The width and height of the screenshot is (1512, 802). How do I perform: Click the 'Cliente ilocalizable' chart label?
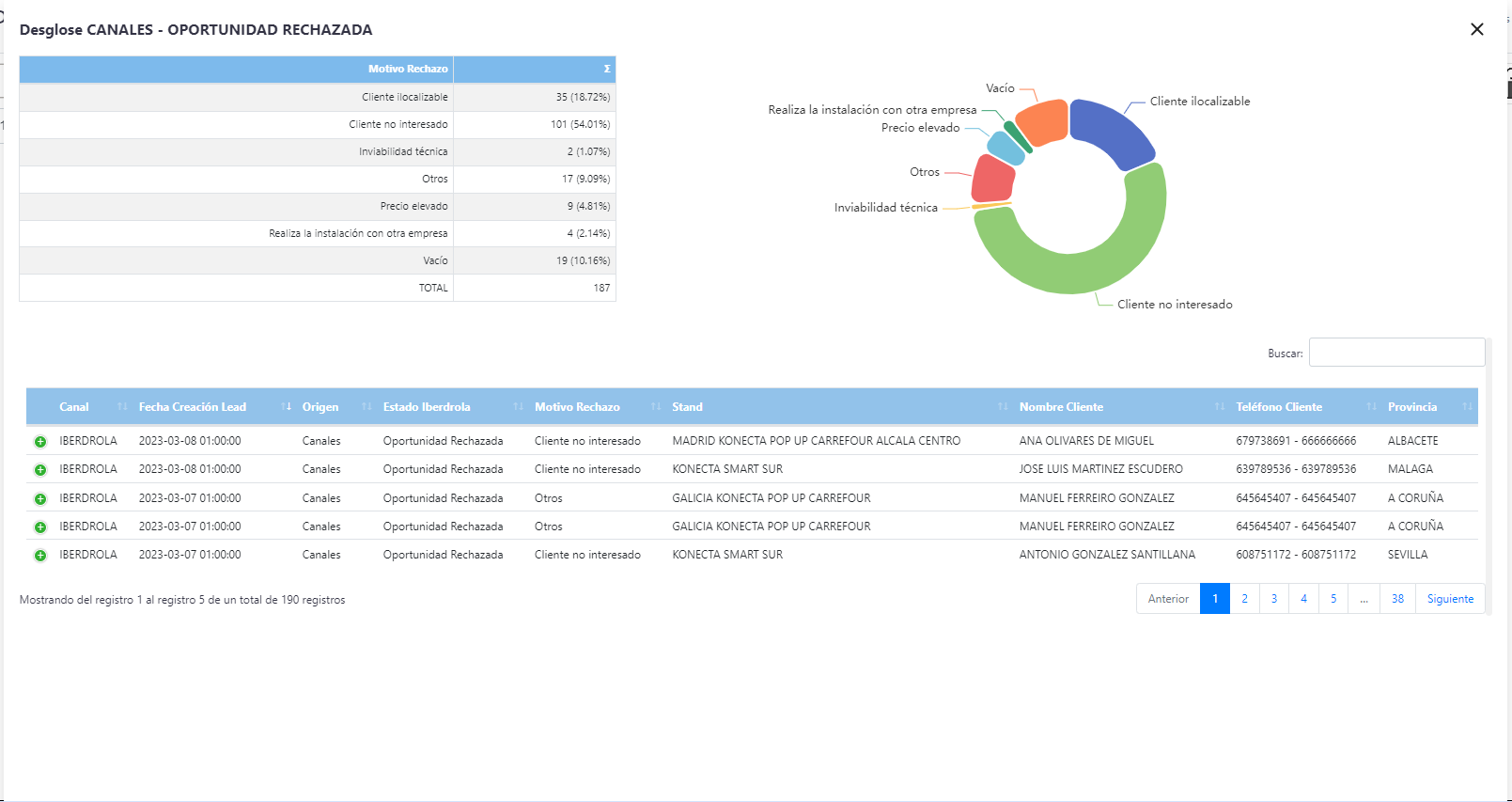pos(1200,101)
